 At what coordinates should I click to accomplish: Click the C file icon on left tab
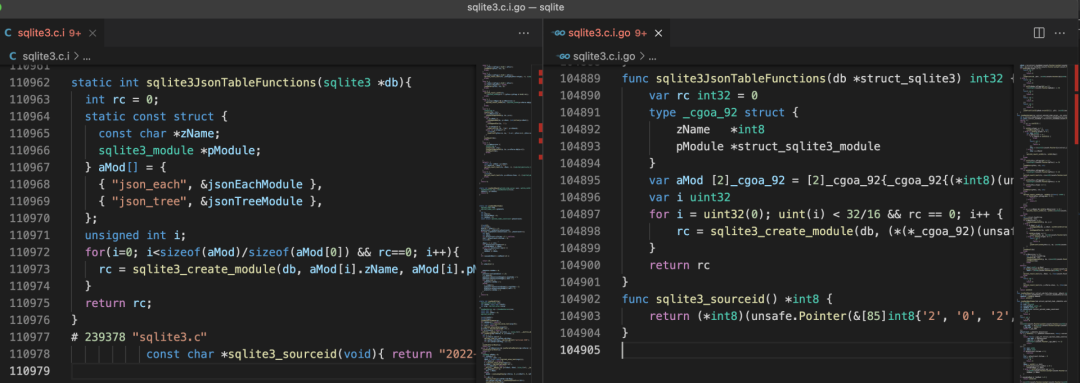(x=8, y=32)
